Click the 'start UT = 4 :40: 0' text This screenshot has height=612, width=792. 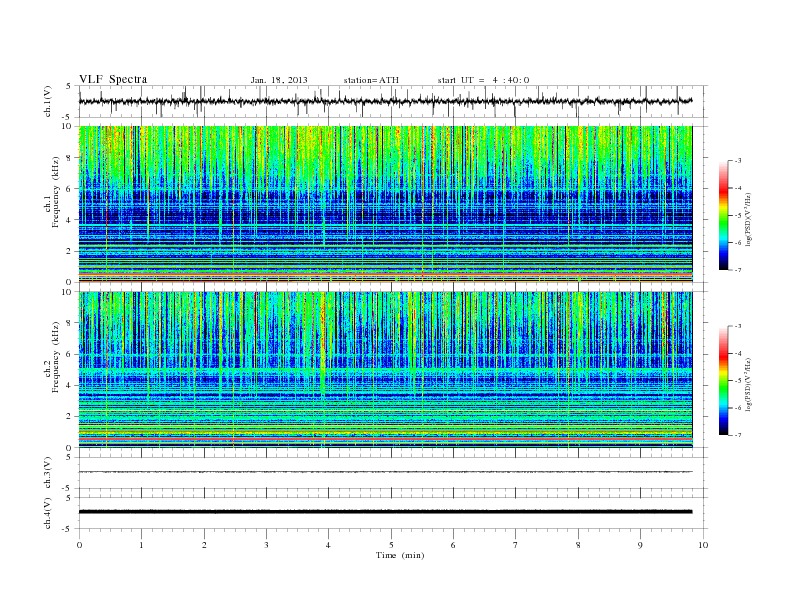click(x=483, y=80)
